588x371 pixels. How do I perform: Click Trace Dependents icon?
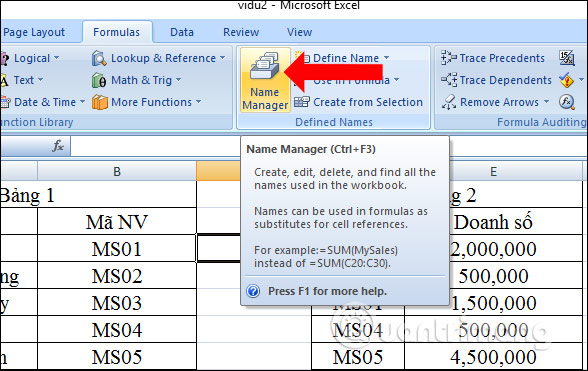pyautogui.click(x=449, y=80)
